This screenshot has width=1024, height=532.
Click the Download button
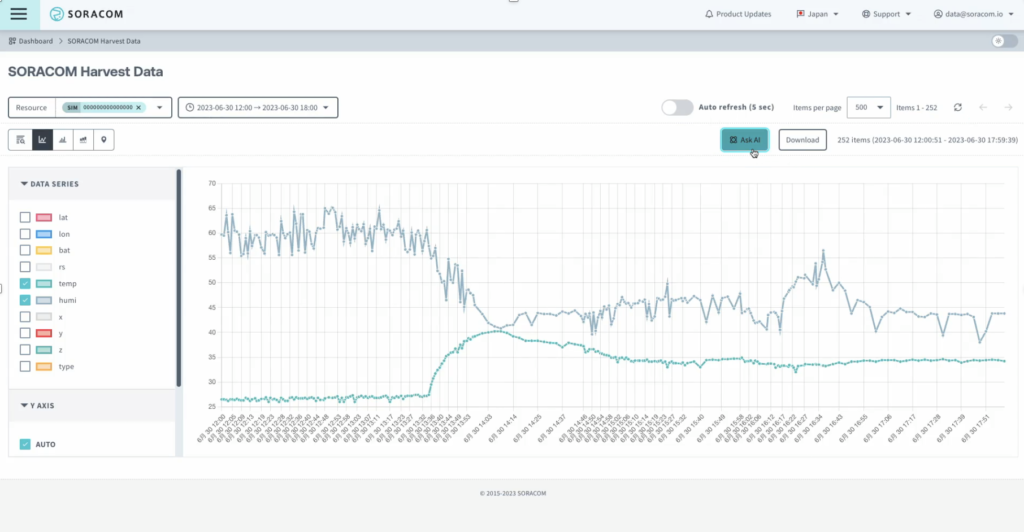pos(802,140)
